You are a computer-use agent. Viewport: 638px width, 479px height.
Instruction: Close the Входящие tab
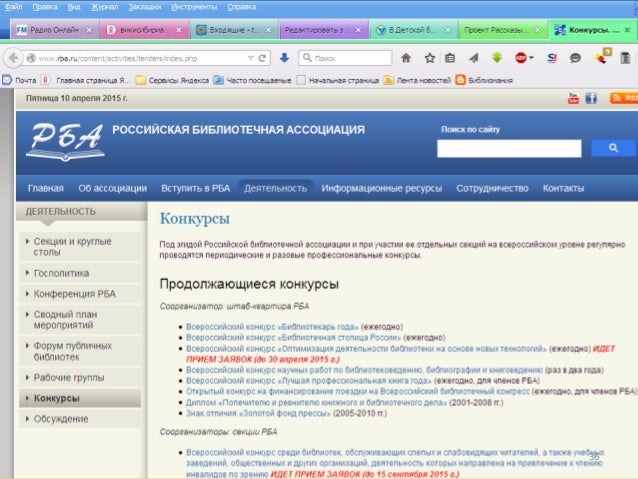[269, 30]
